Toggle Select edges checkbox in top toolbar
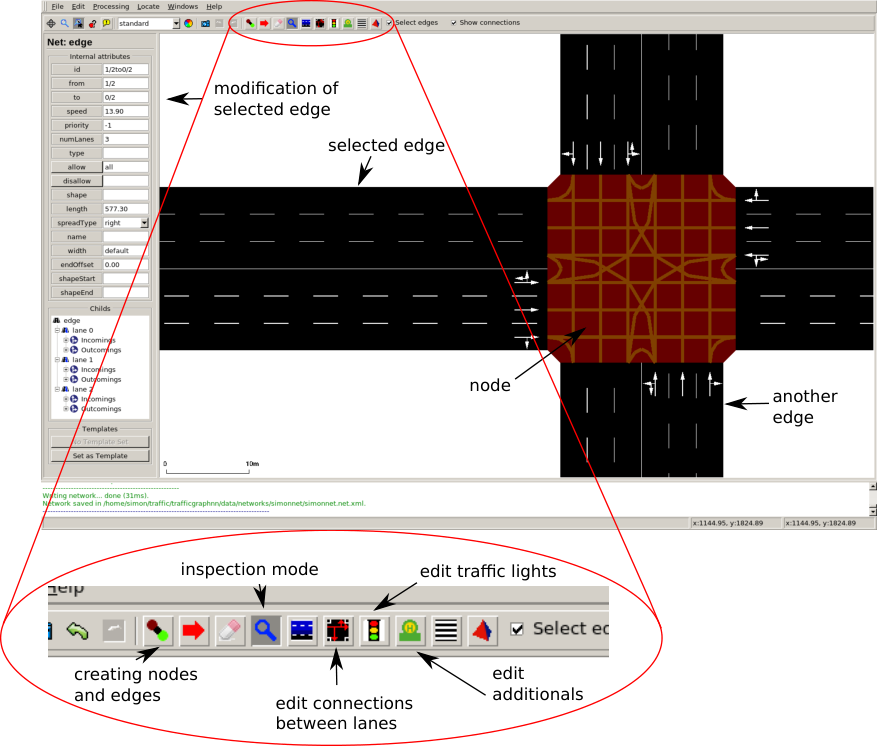This screenshot has width=877, height=747. (389, 23)
